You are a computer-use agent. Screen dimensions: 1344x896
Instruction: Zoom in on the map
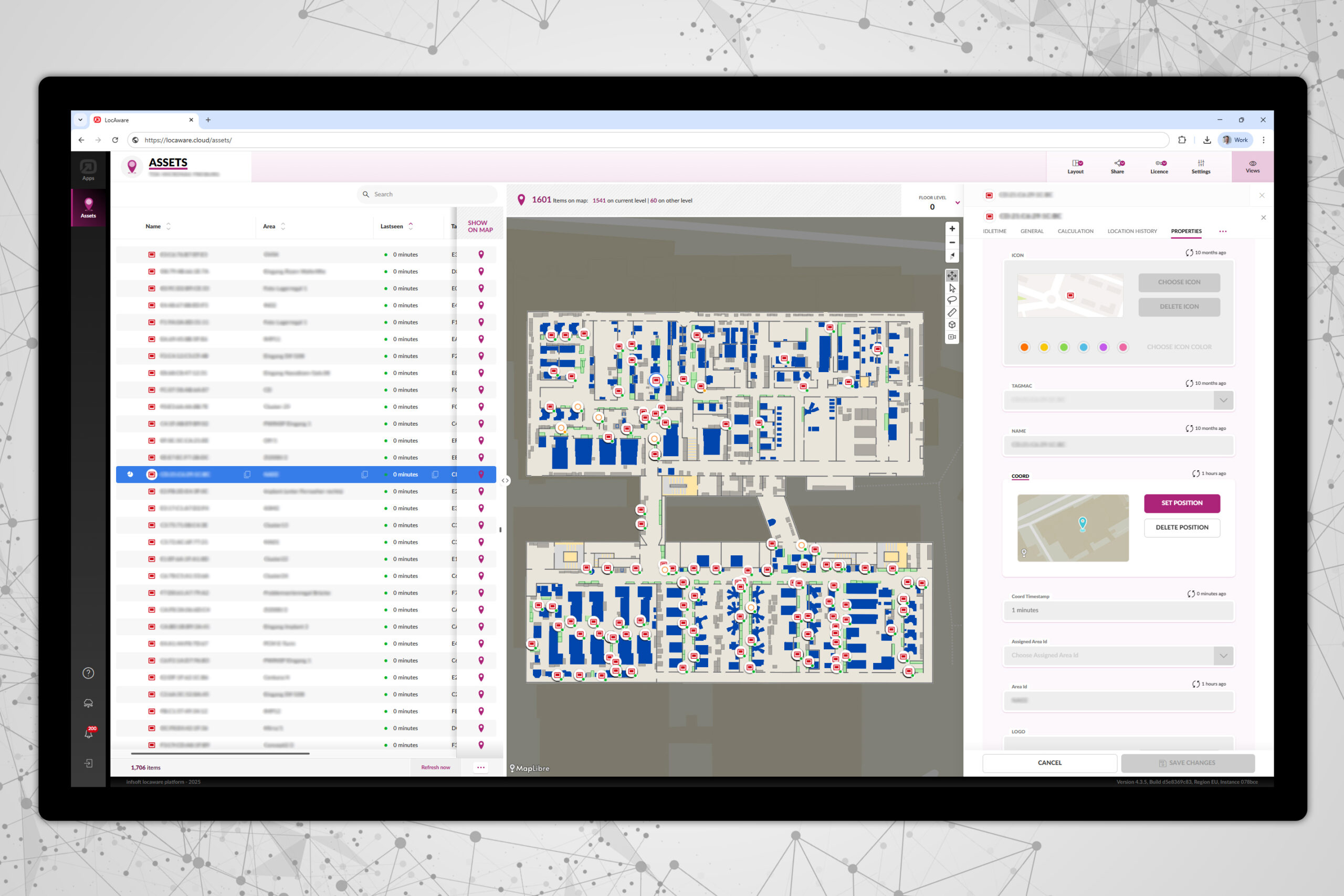click(951, 228)
